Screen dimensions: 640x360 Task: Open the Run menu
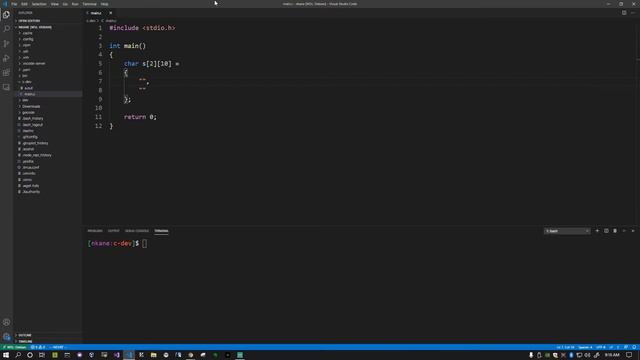pyautogui.click(x=75, y=4)
